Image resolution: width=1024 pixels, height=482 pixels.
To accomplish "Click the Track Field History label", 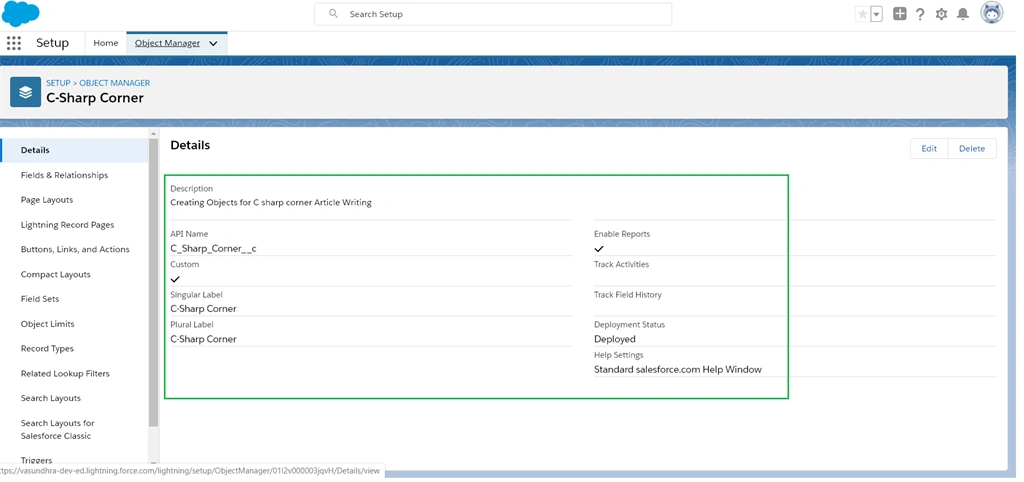I will [x=628, y=295].
